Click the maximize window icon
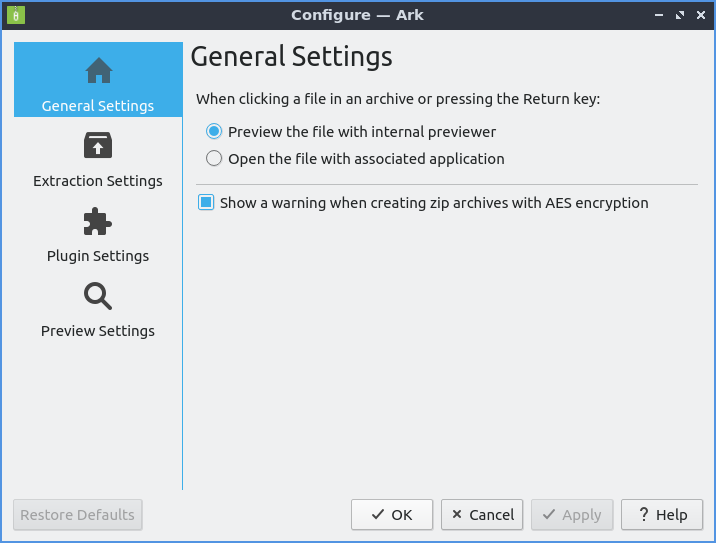 (680, 15)
